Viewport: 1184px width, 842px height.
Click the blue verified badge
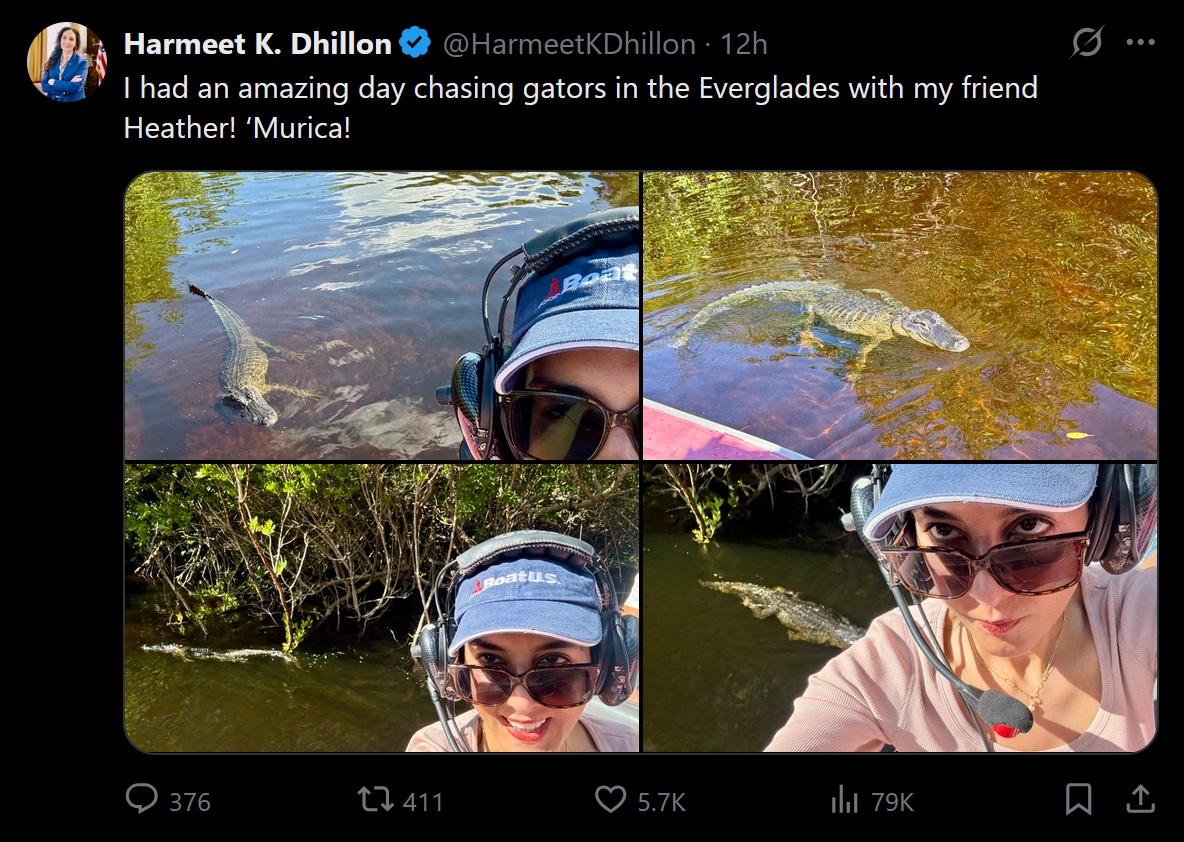tap(415, 43)
